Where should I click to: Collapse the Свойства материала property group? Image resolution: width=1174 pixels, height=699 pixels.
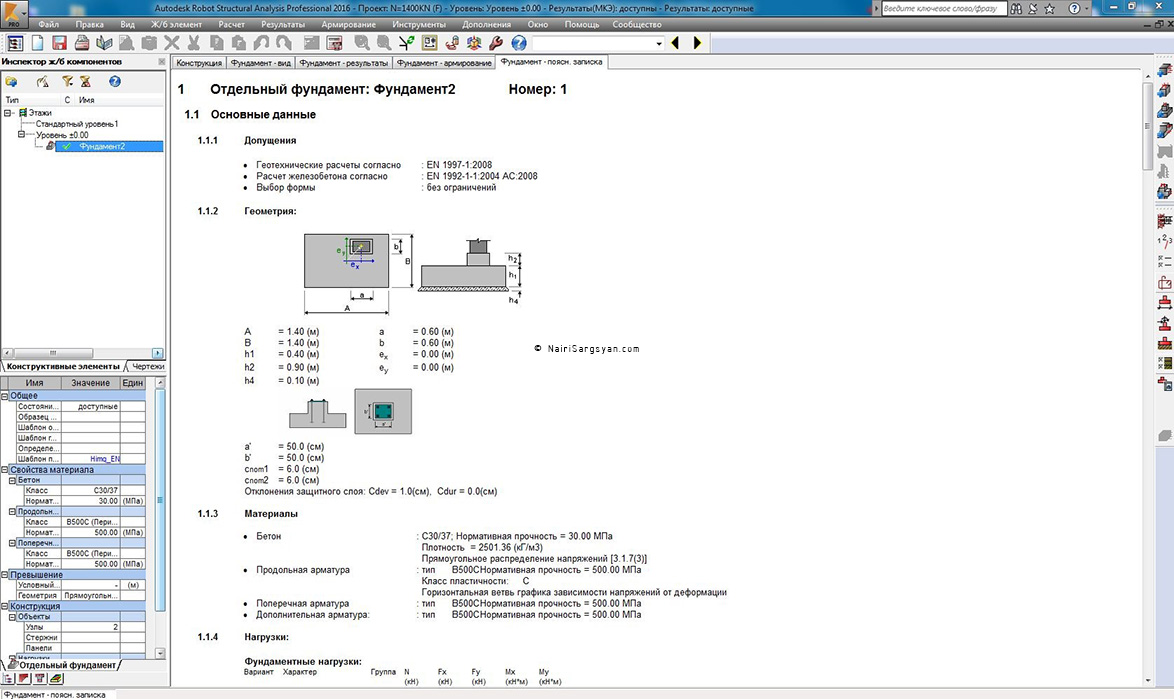coord(4,470)
